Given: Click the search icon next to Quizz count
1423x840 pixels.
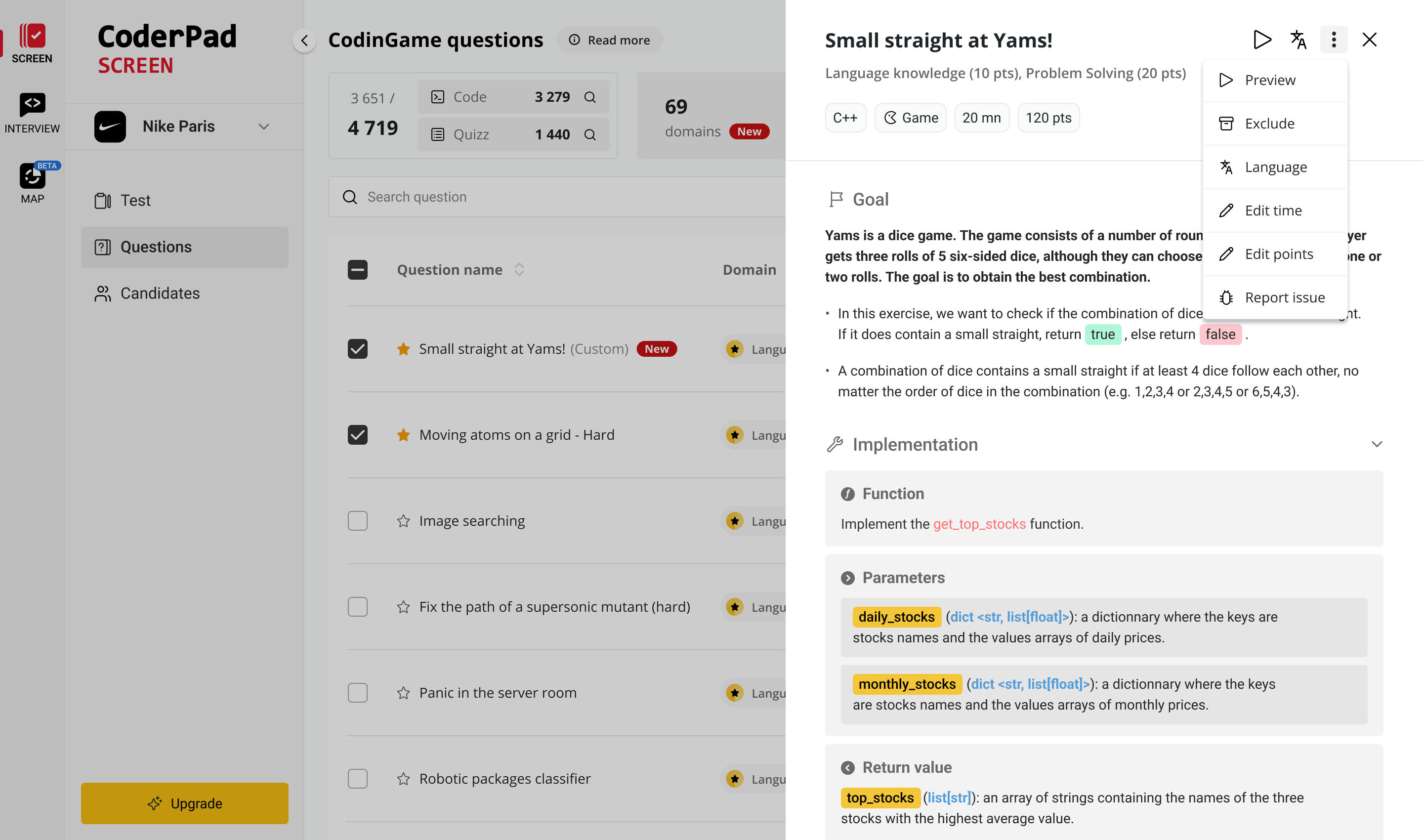Looking at the screenshot, I should pos(590,135).
